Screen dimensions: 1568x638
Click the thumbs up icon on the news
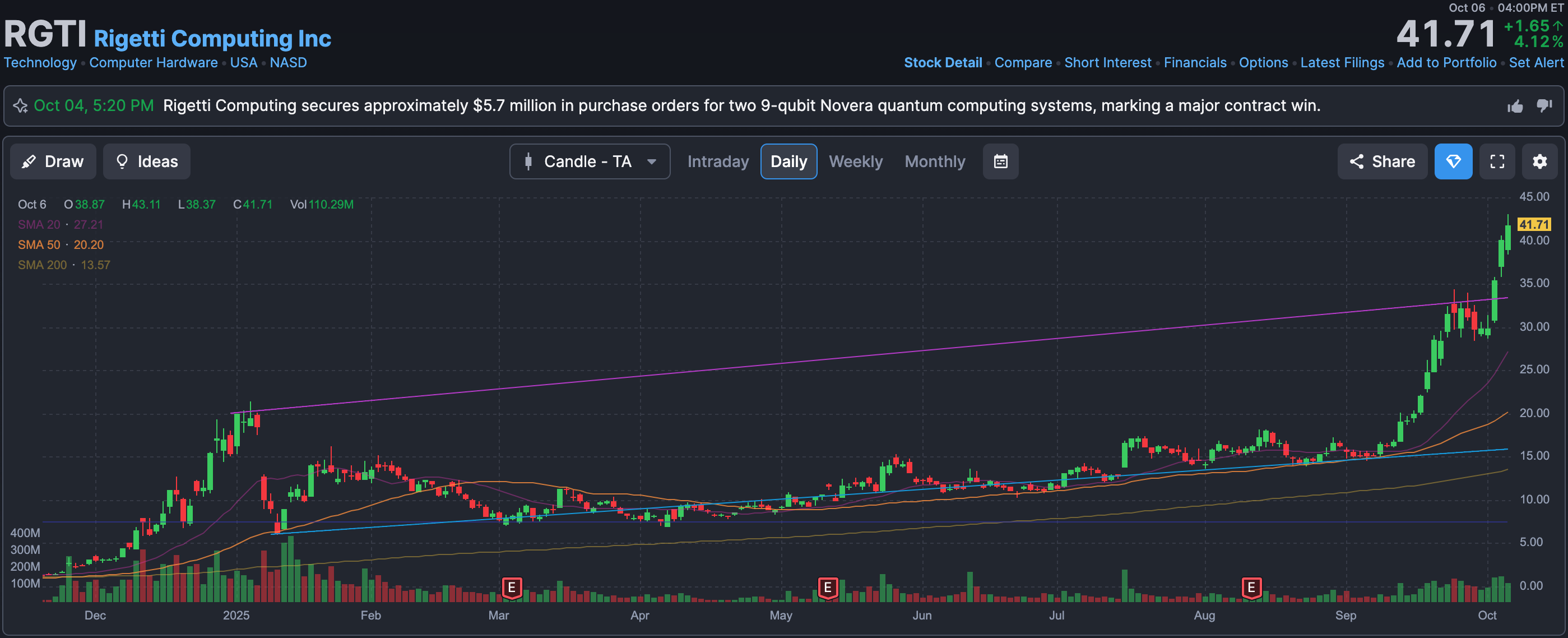[1515, 107]
